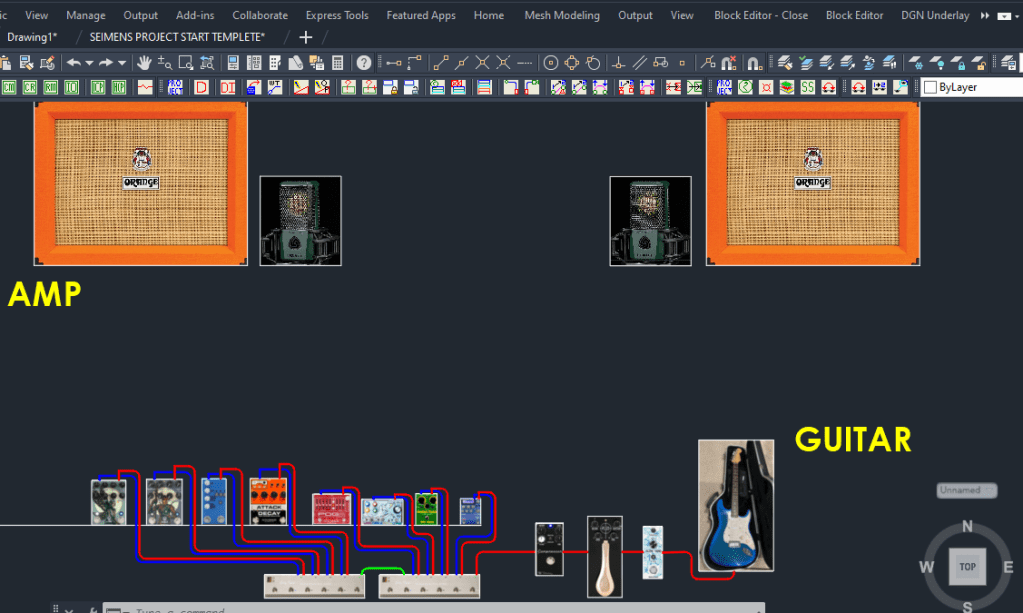
Task: Toggle the Snap to Center osnap
Action: [x=550, y=63]
